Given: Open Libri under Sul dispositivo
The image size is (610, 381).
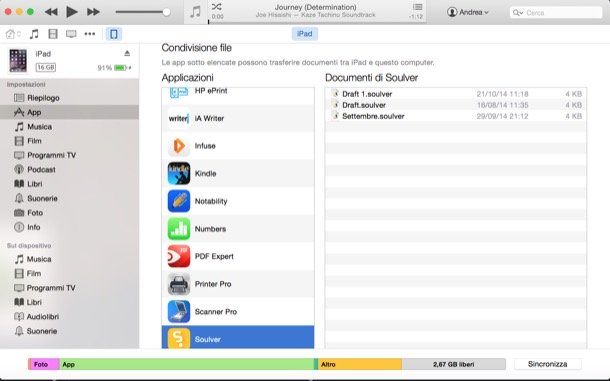Looking at the screenshot, I should pyautogui.click(x=69, y=302).
